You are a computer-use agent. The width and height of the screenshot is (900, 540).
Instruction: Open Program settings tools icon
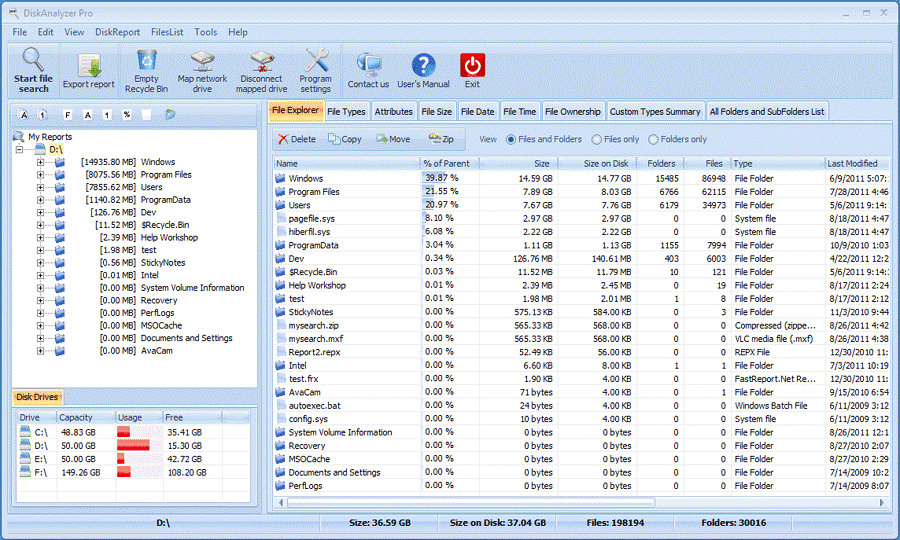coord(316,60)
